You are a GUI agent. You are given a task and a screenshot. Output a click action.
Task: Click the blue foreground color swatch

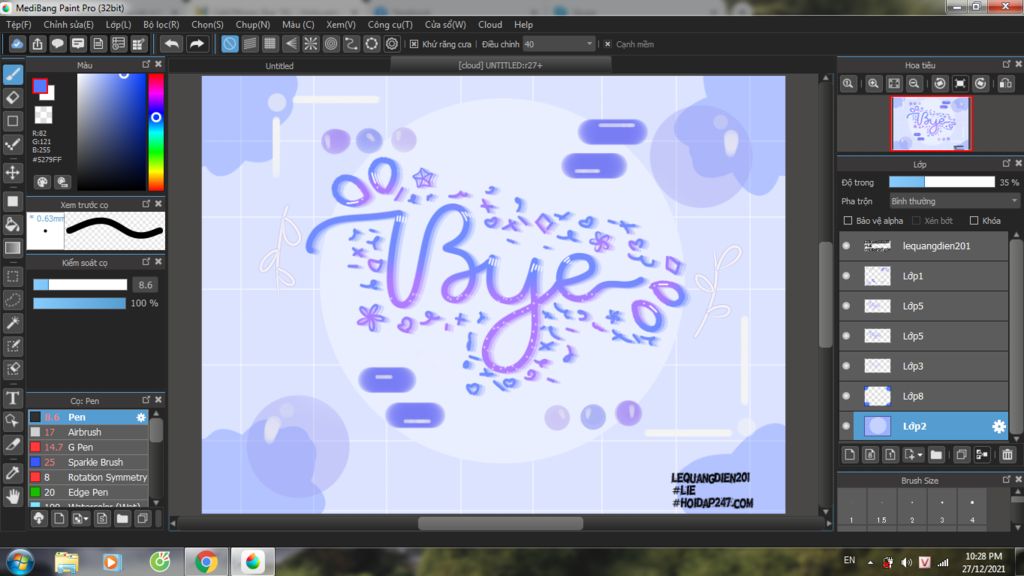coord(40,86)
